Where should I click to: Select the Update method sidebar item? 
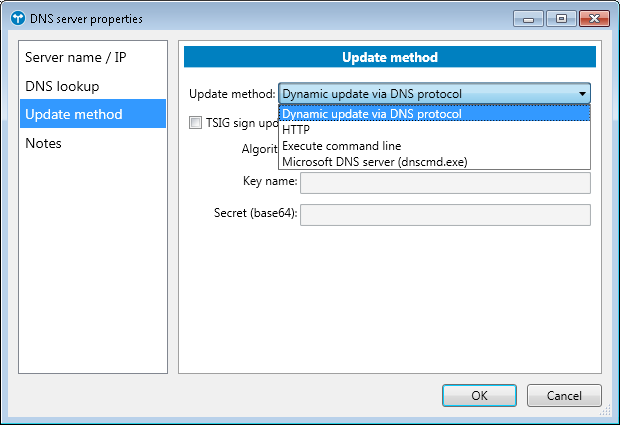click(74, 114)
